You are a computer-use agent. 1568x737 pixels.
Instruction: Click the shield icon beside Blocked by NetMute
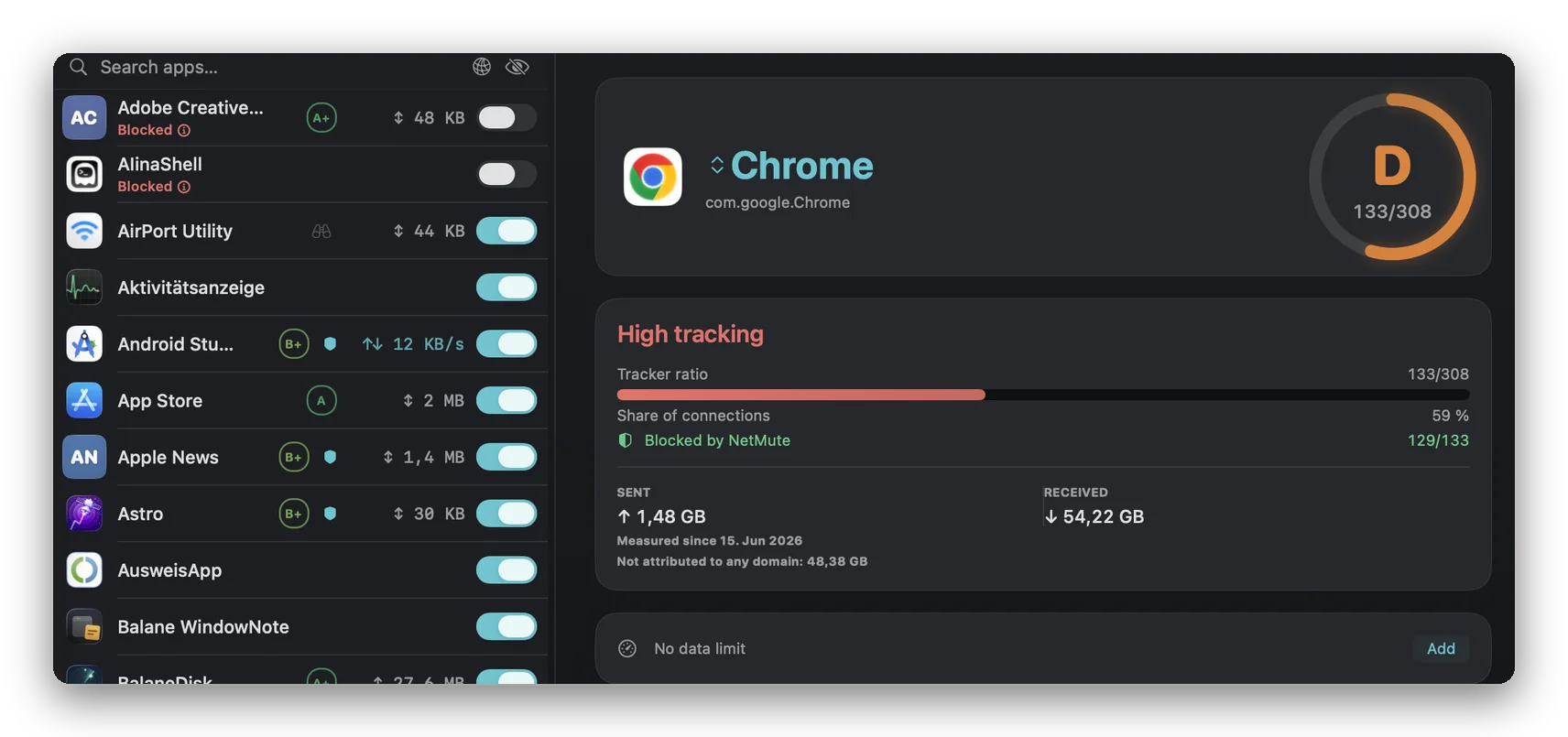pyautogui.click(x=626, y=440)
